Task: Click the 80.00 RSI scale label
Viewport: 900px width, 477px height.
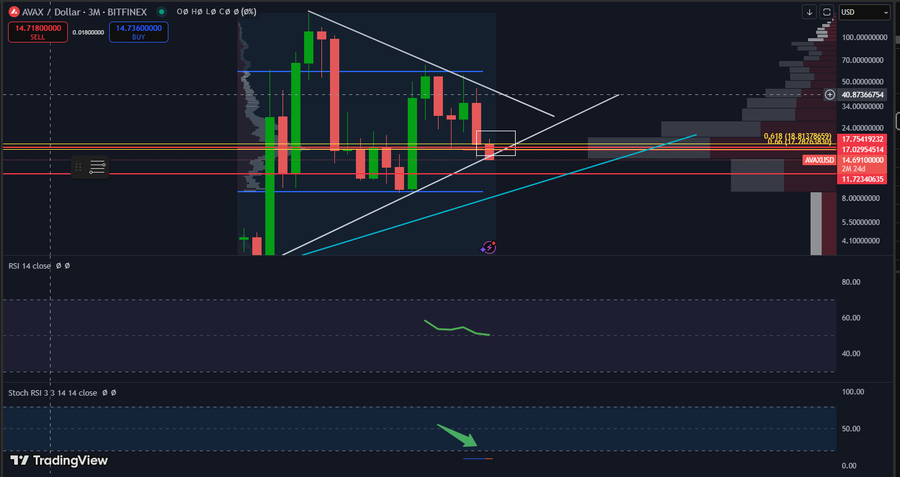Action: coord(851,282)
